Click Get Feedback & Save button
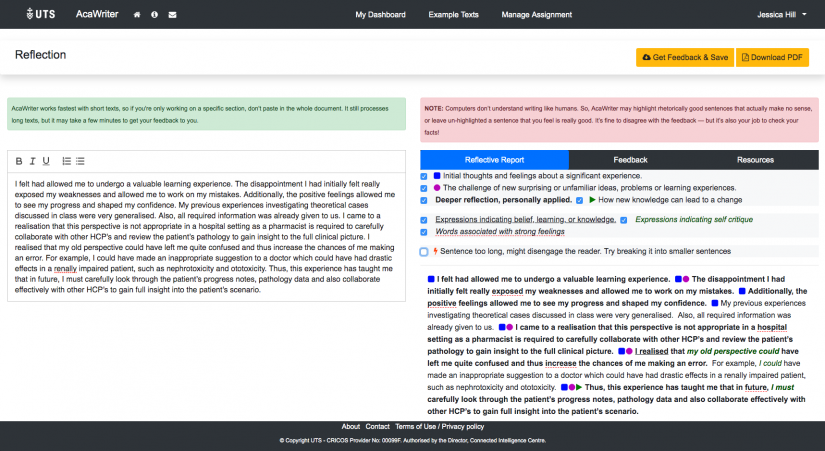This screenshot has width=825, height=451. point(685,57)
